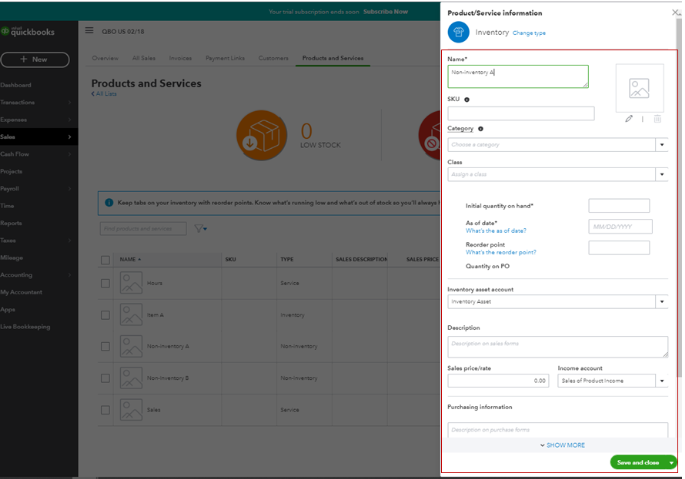Click the QuickBooks logo
The image size is (685, 479).
[x=28, y=31]
